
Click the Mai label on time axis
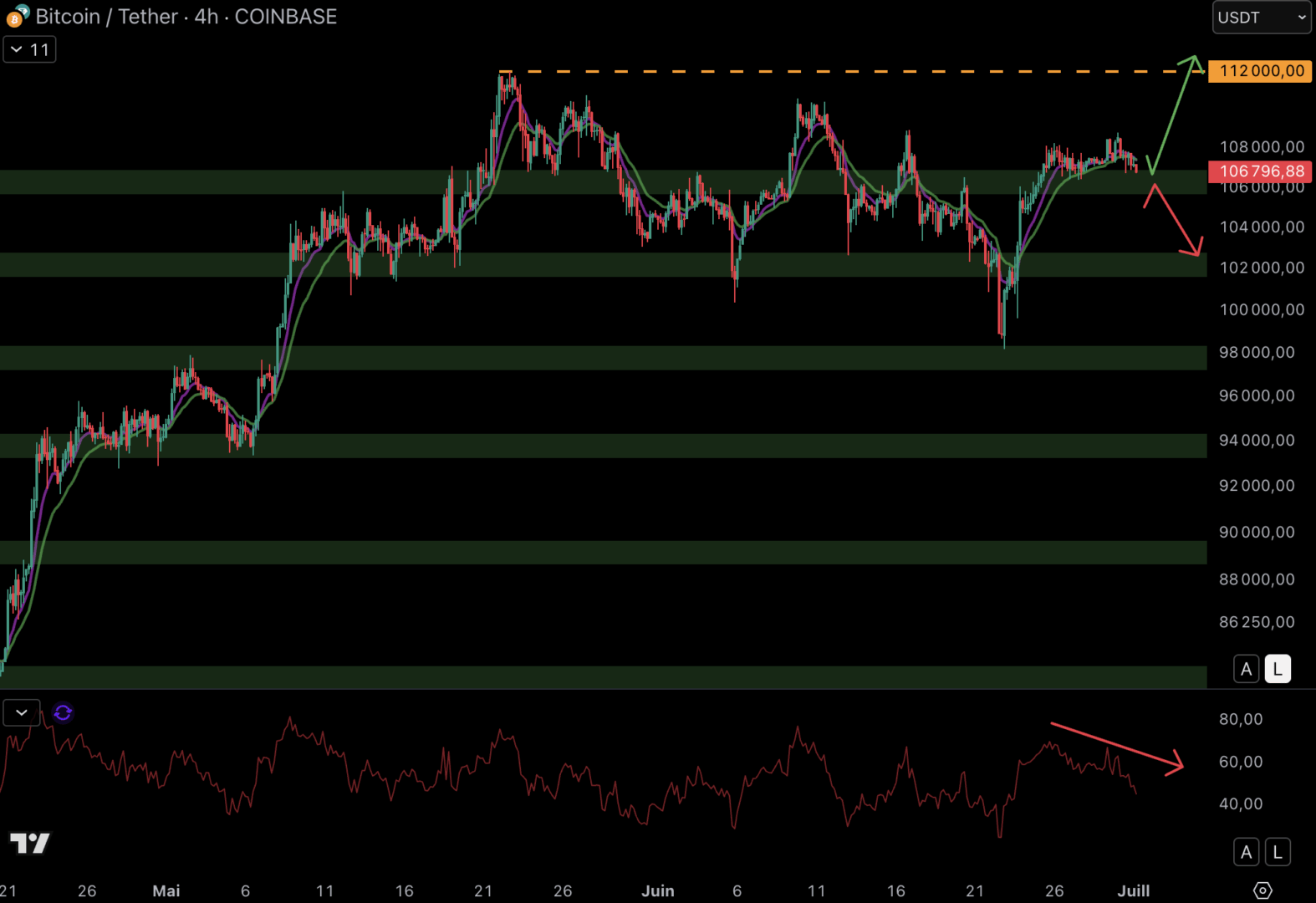pyautogui.click(x=166, y=890)
